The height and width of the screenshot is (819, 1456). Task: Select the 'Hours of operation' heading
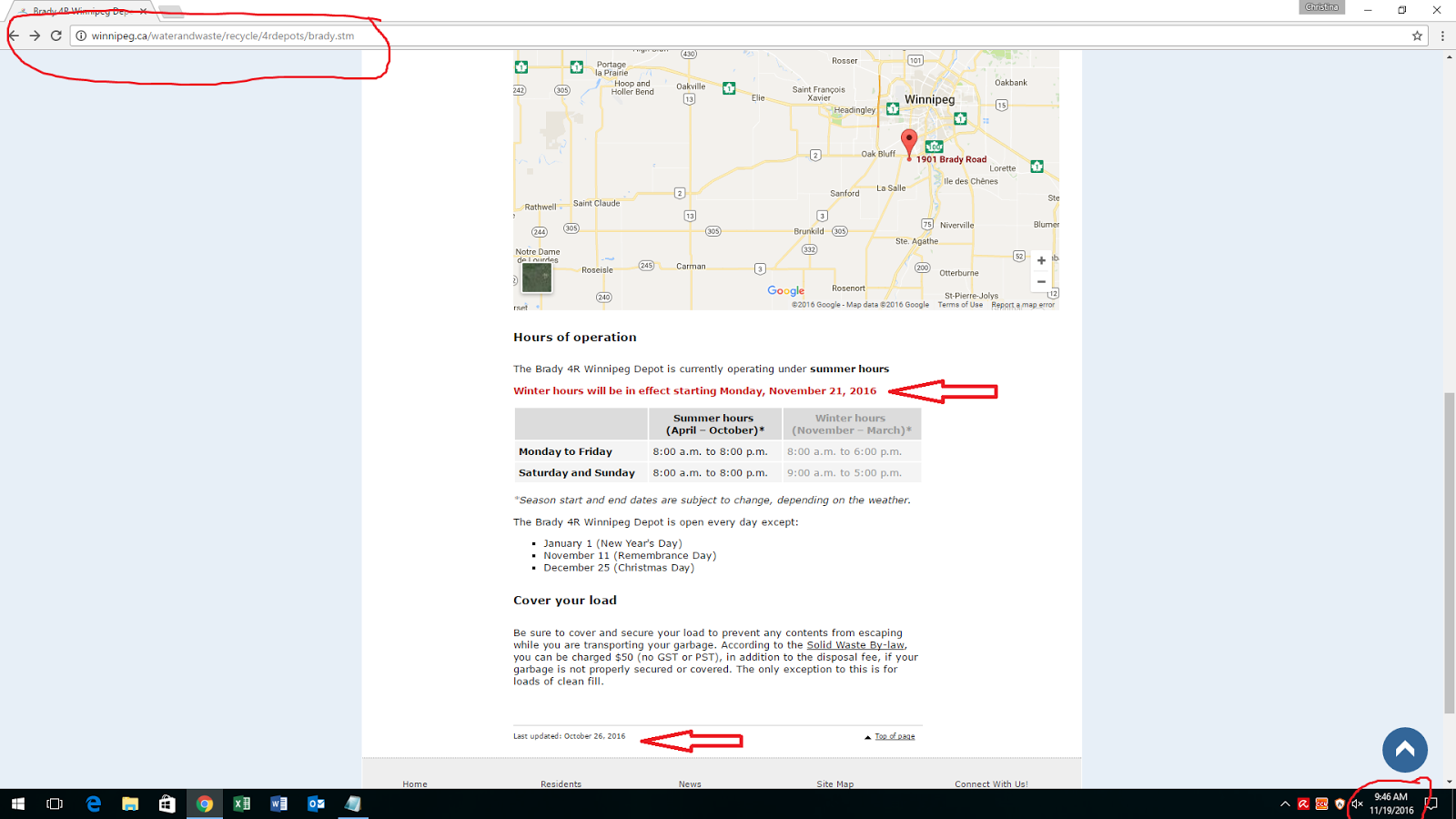coord(575,337)
